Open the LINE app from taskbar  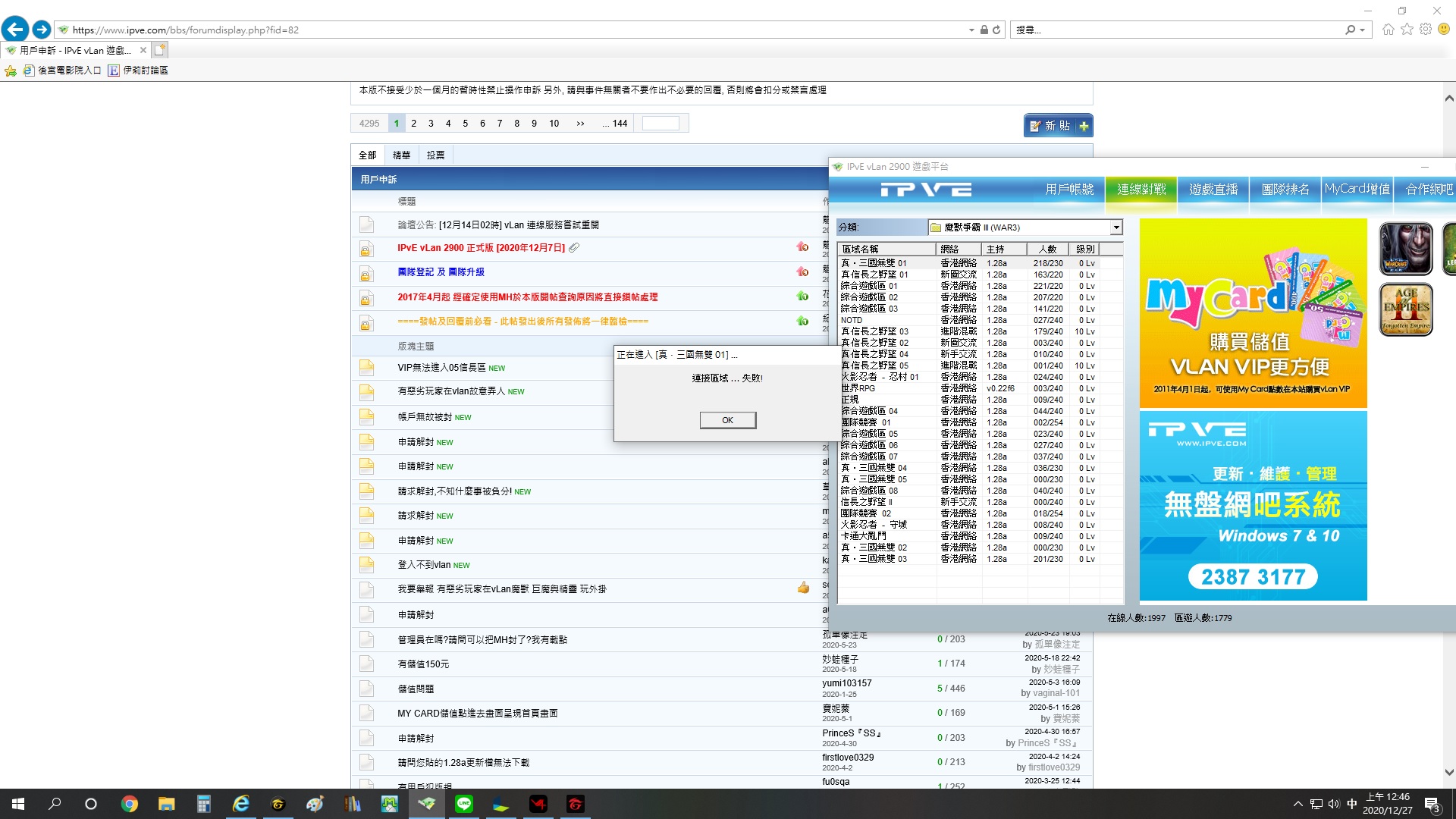(464, 804)
